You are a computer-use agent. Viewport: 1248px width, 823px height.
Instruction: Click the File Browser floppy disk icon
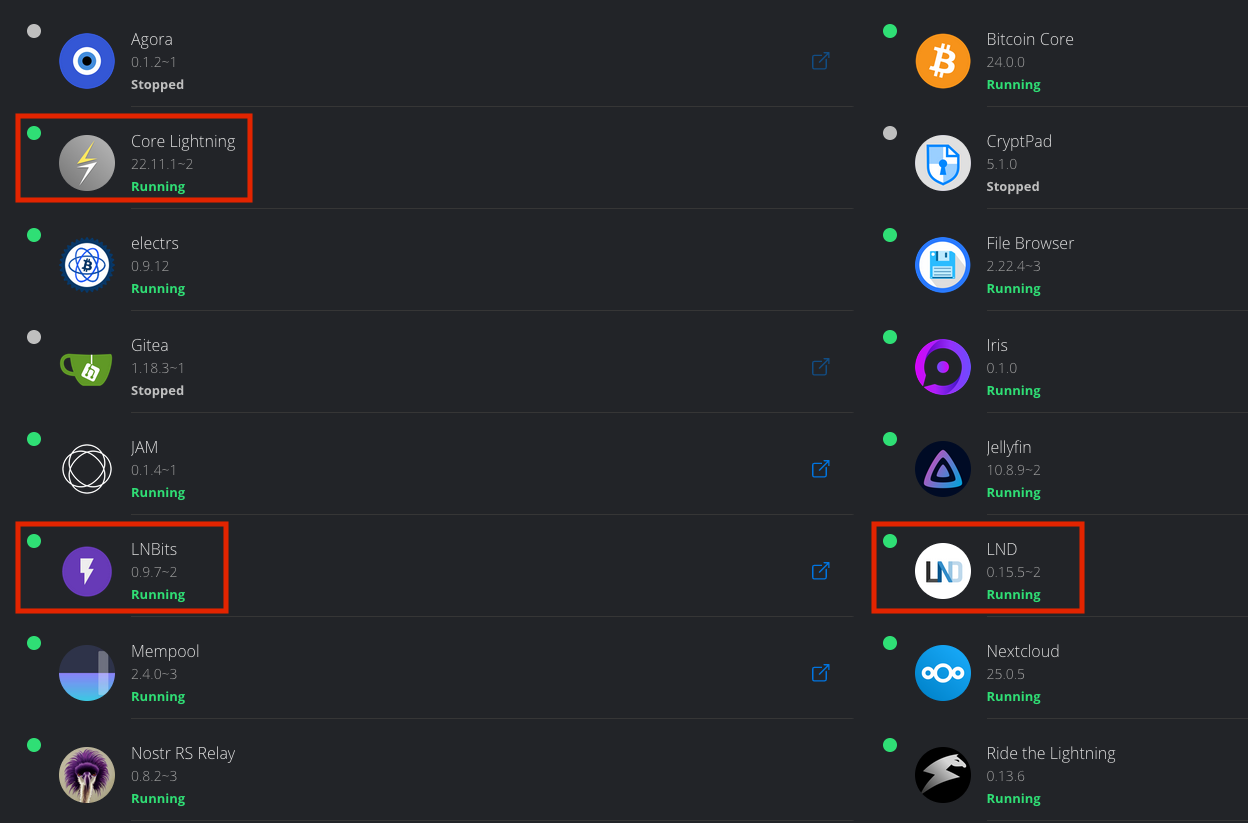(943, 265)
